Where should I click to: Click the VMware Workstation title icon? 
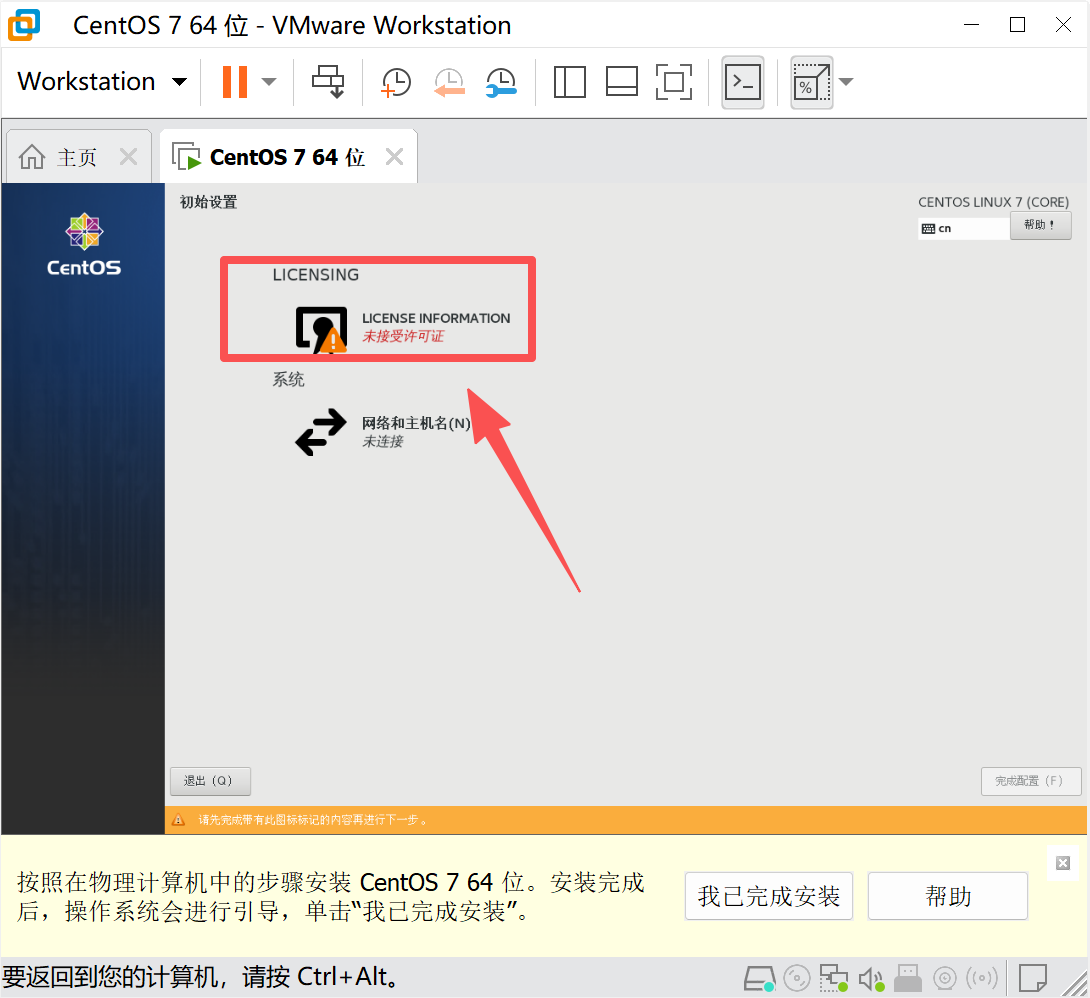[x=24, y=25]
